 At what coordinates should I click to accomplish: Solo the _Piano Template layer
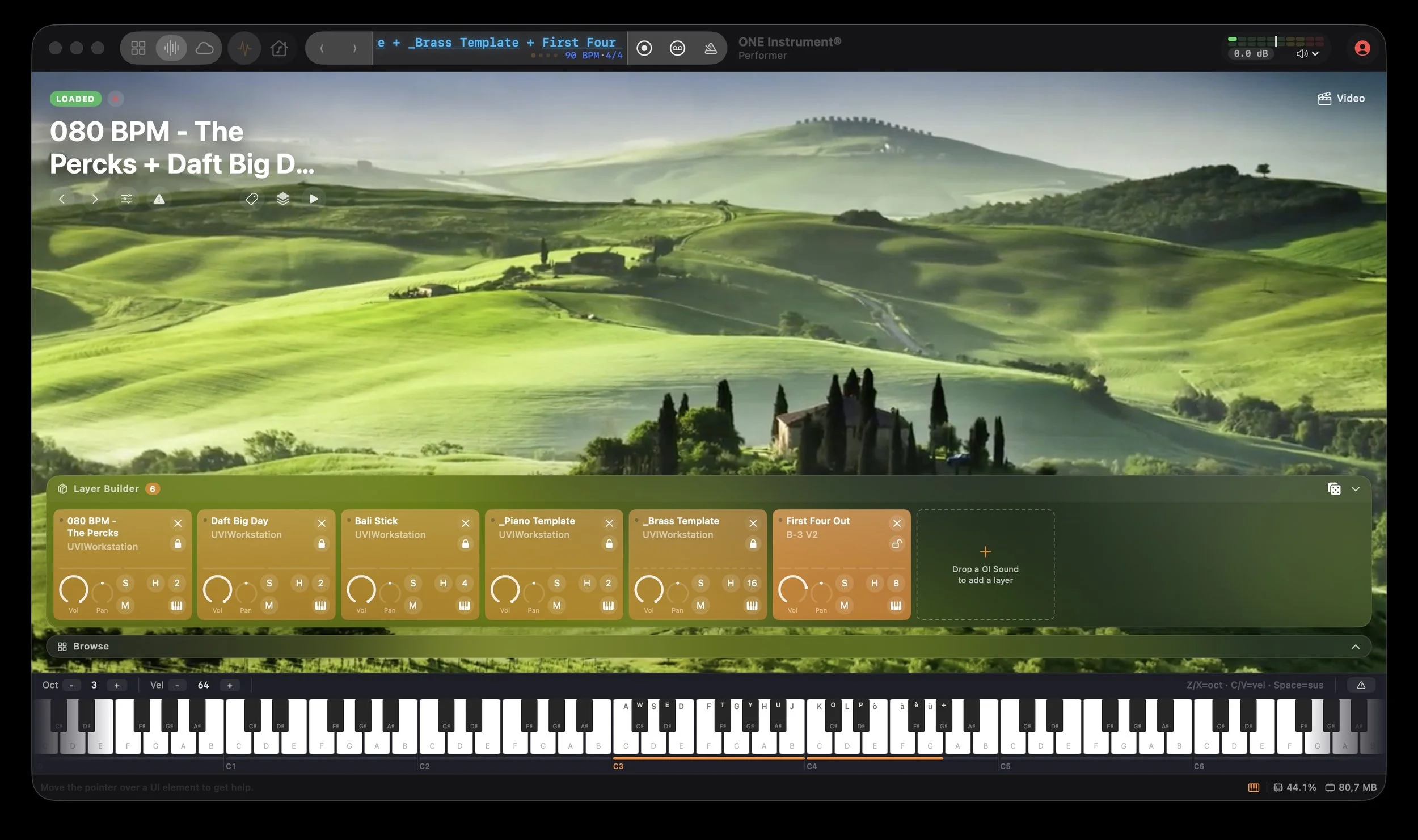coord(556,583)
